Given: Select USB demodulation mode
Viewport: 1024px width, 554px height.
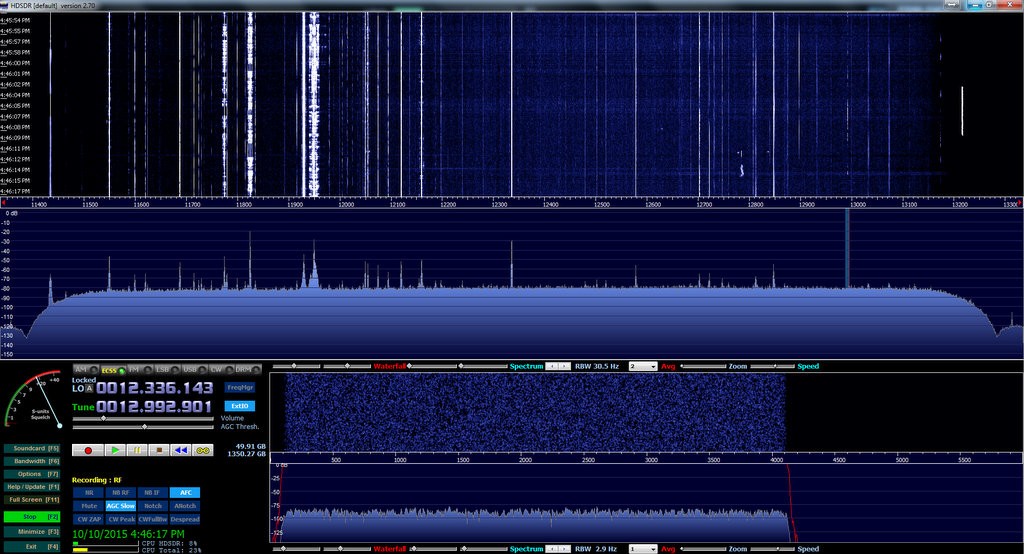Looking at the screenshot, I should coord(194,370).
